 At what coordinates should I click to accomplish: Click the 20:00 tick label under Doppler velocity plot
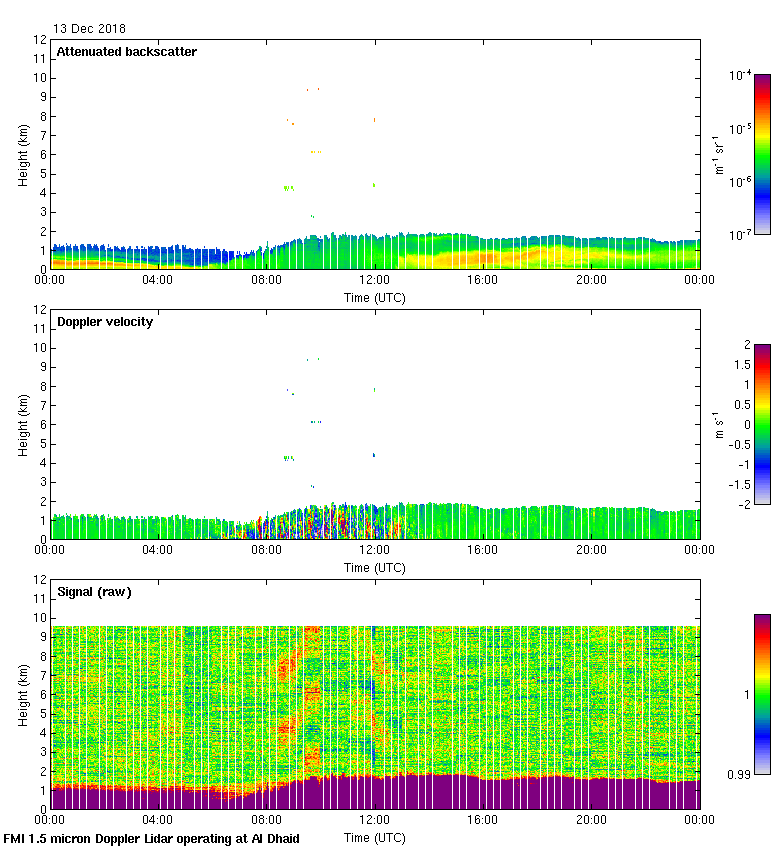pos(591,550)
